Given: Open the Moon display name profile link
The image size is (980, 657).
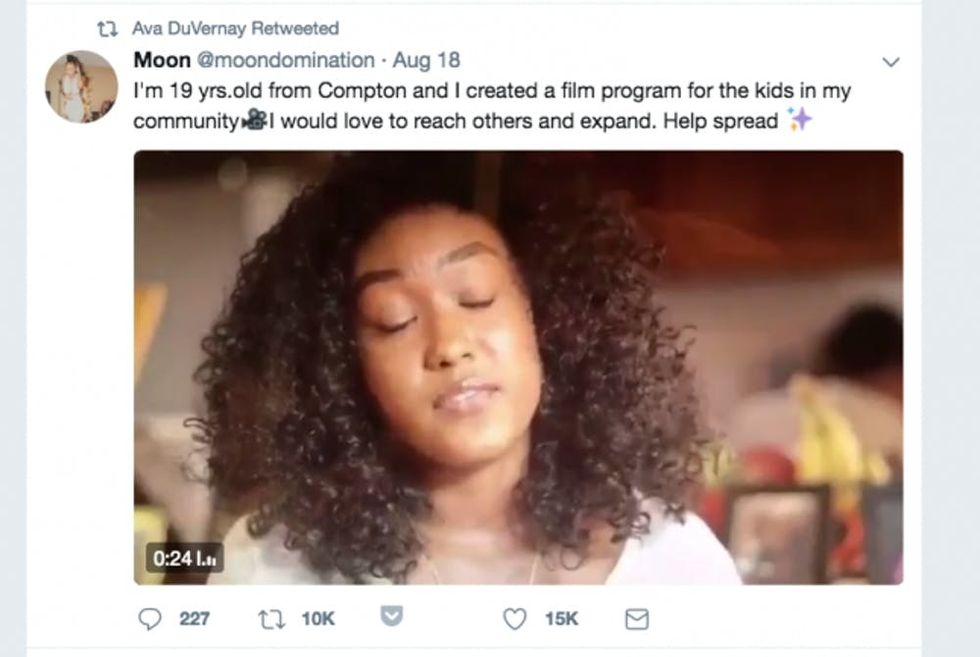Looking at the screenshot, I should click(x=162, y=61).
